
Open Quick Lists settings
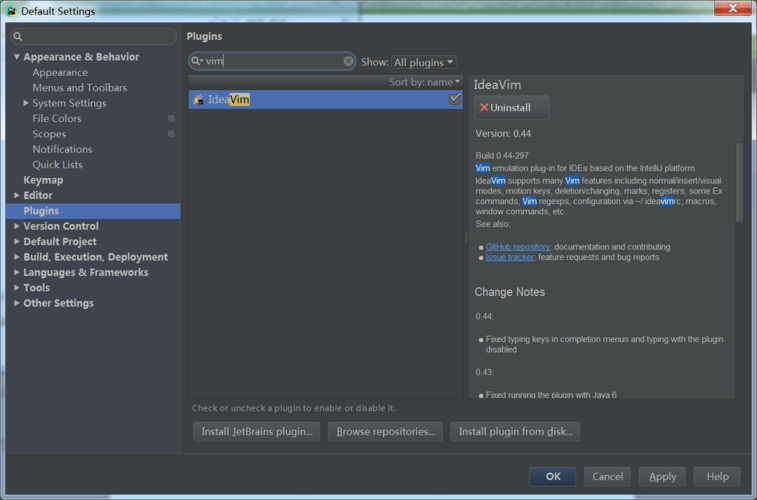click(x=57, y=165)
